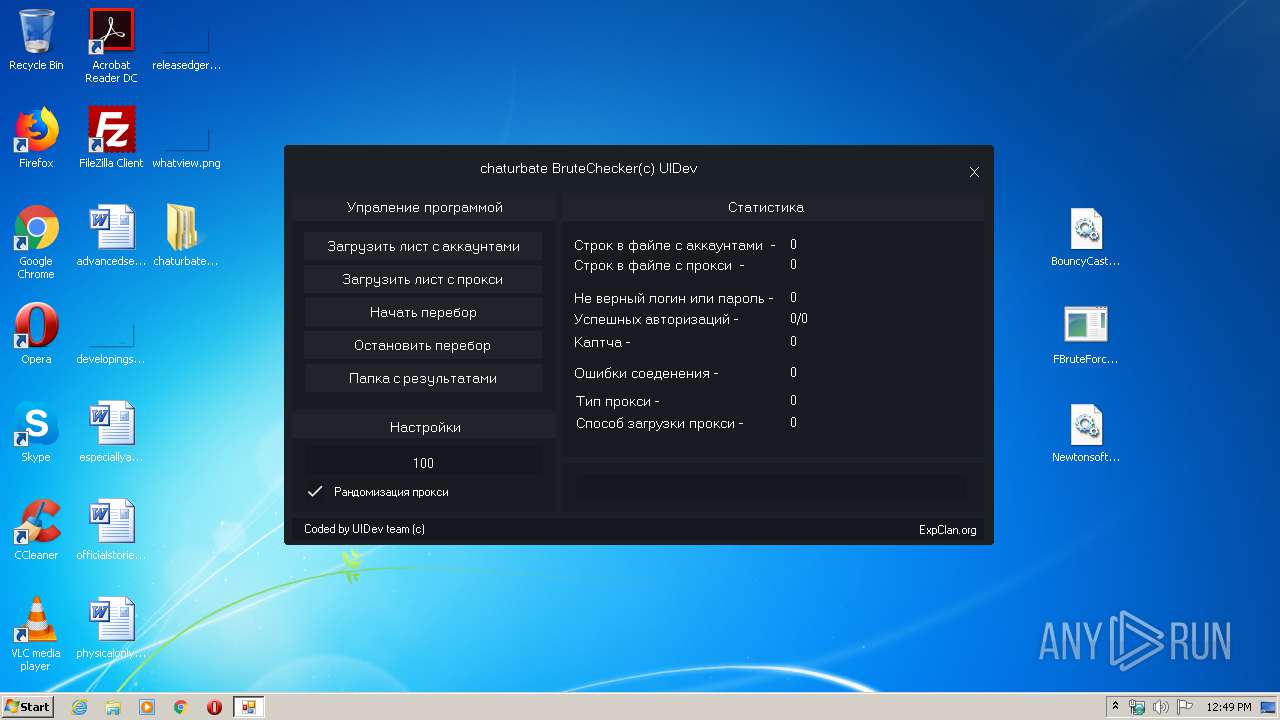Open Папка с результатами button

click(x=423, y=378)
